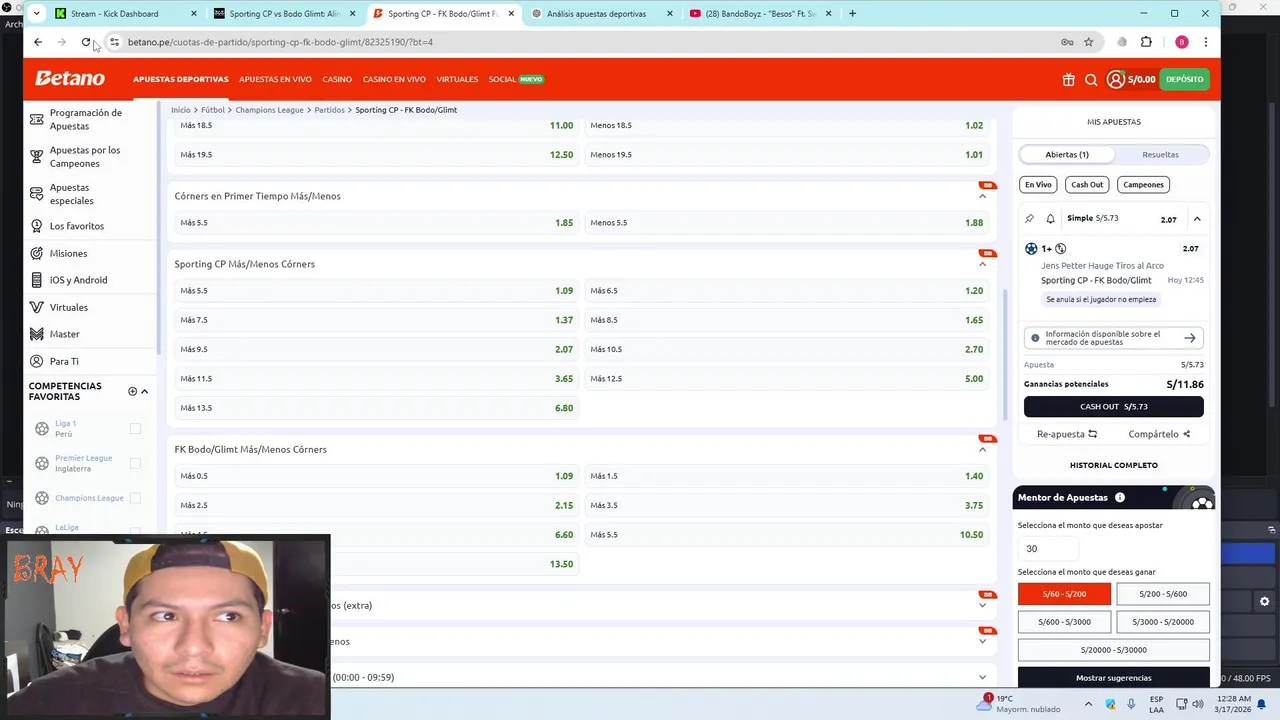Open Historial Completo

click(x=1114, y=465)
